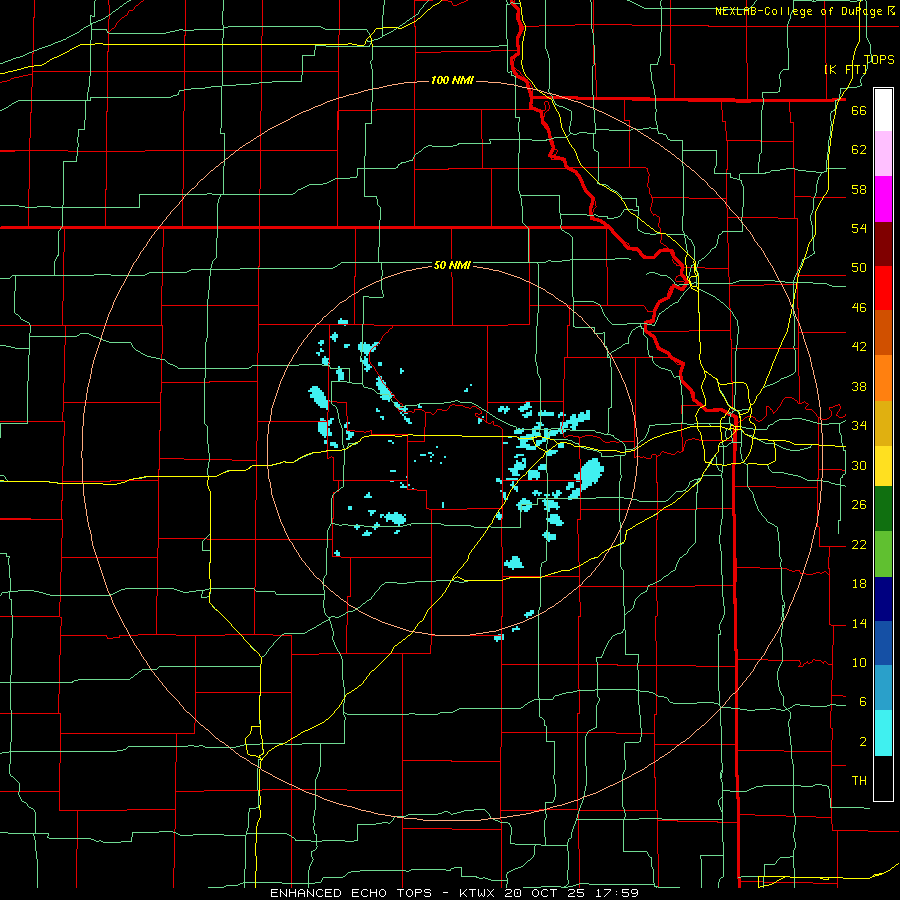Select the light pink legend swatch
Image resolution: width=900 pixels, height=900 pixels.
pos(883,153)
